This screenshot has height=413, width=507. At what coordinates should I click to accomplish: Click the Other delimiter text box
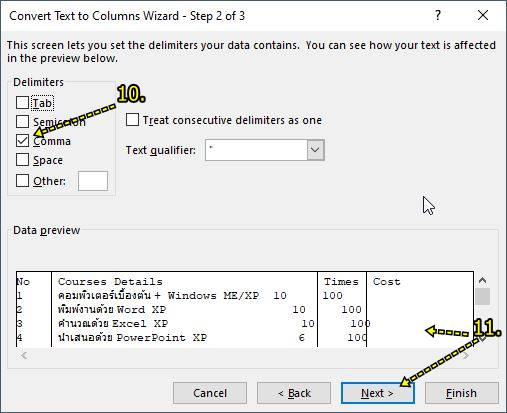93,181
